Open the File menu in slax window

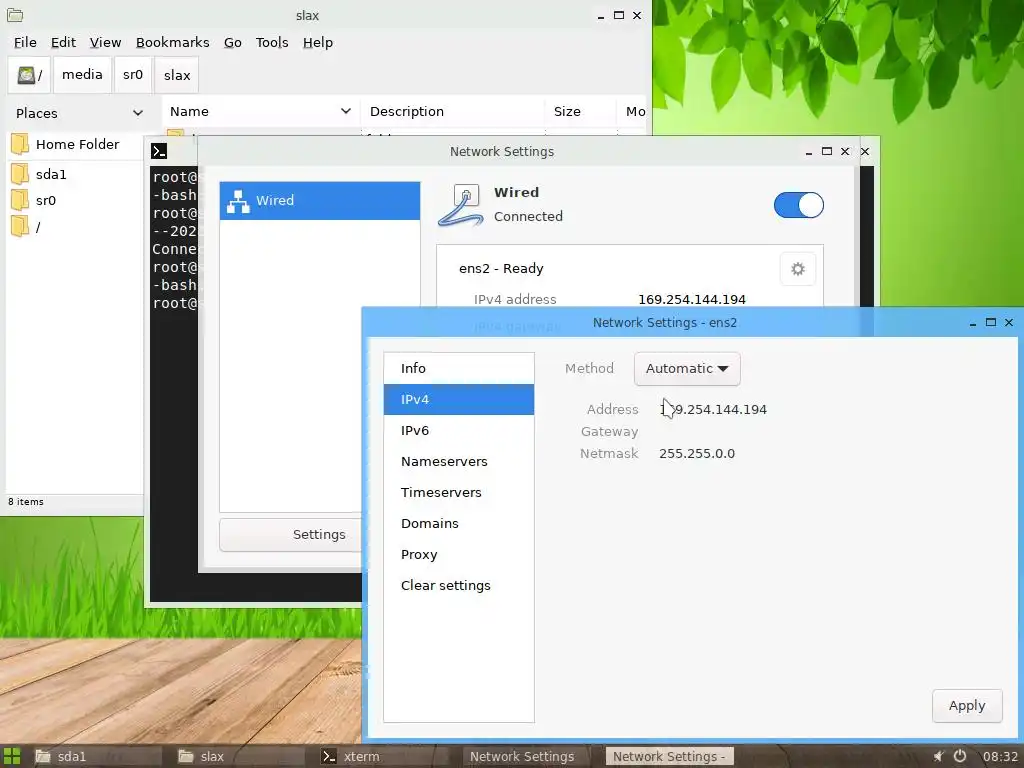click(x=25, y=42)
